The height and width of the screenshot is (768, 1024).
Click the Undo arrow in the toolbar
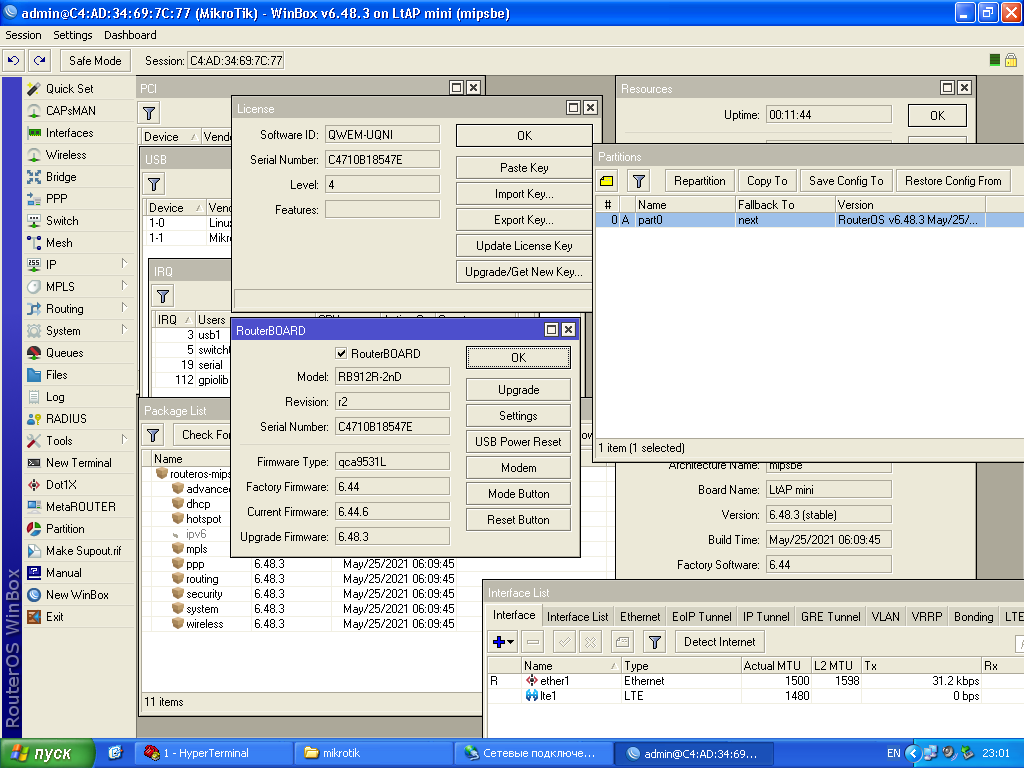[14, 61]
